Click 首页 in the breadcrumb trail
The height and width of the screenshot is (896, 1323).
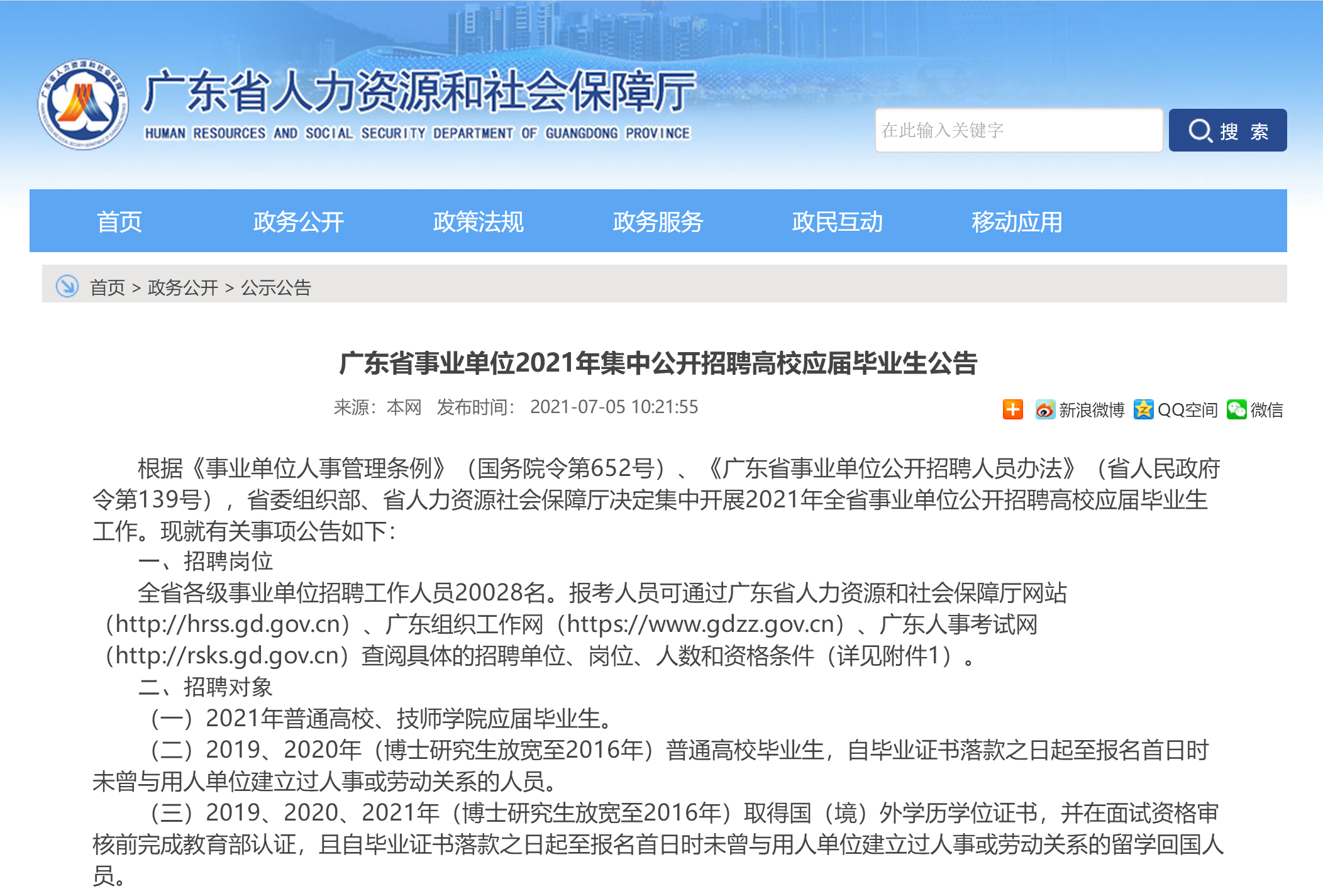coord(108,288)
